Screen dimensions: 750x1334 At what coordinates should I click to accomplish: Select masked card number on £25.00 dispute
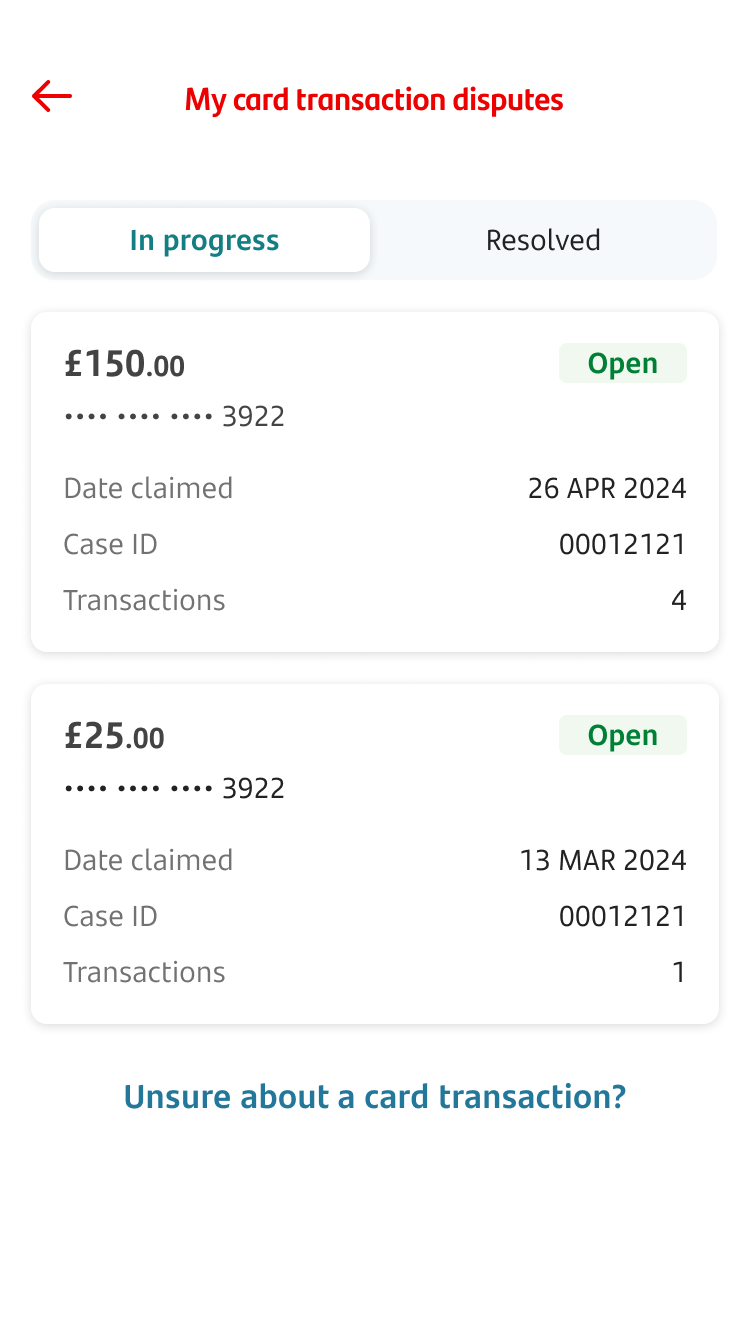click(x=175, y=789)
